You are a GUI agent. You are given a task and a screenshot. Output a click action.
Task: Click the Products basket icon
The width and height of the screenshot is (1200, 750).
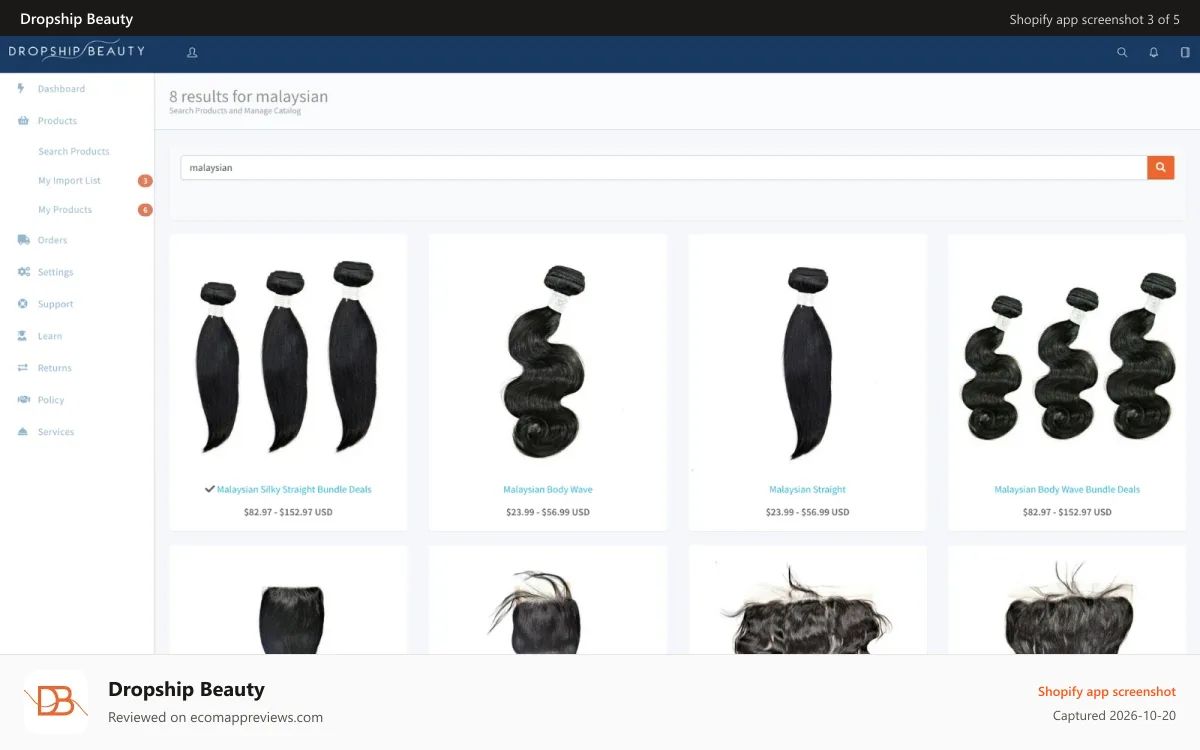pyautogui.click(x=23, y=121)
